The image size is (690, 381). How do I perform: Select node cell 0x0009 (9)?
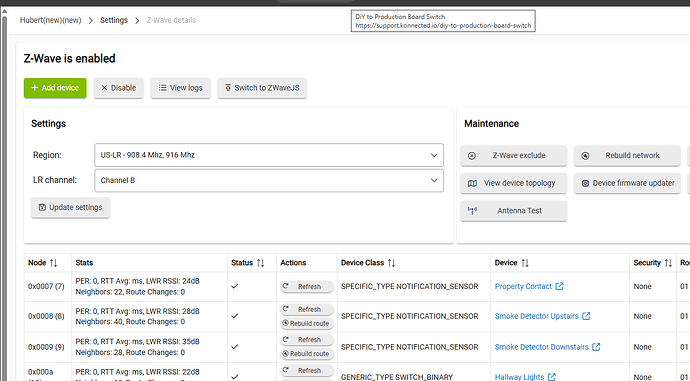[46, 347]
